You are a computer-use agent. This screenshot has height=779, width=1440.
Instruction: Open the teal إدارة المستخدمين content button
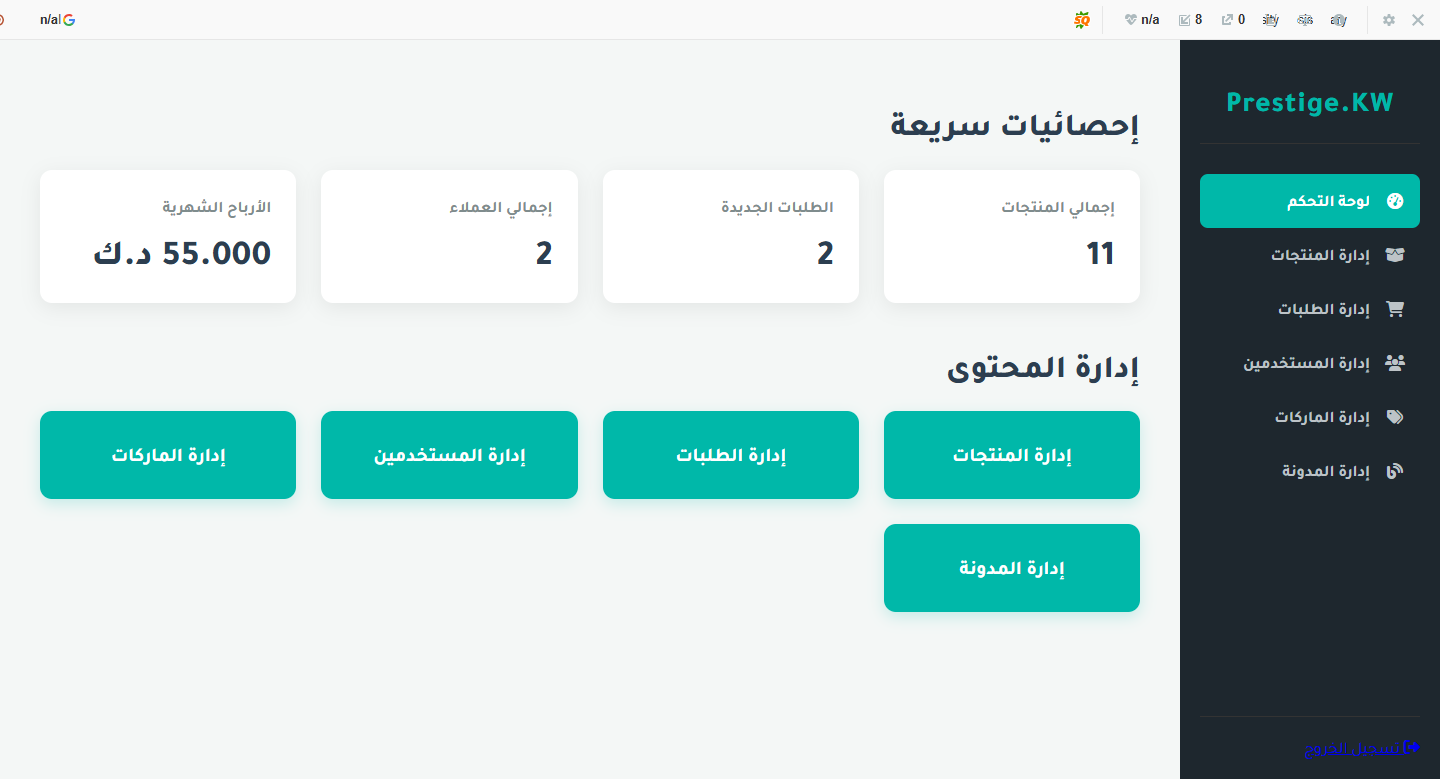449,455
